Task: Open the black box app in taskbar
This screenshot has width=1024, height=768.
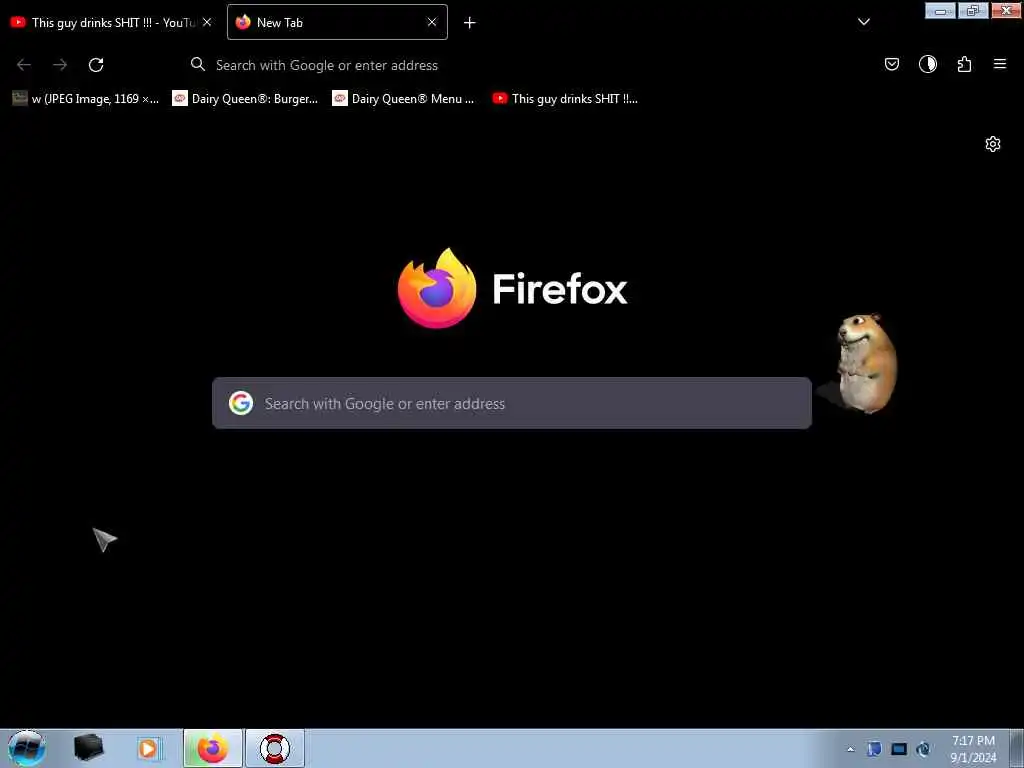Action: (88, 748)
